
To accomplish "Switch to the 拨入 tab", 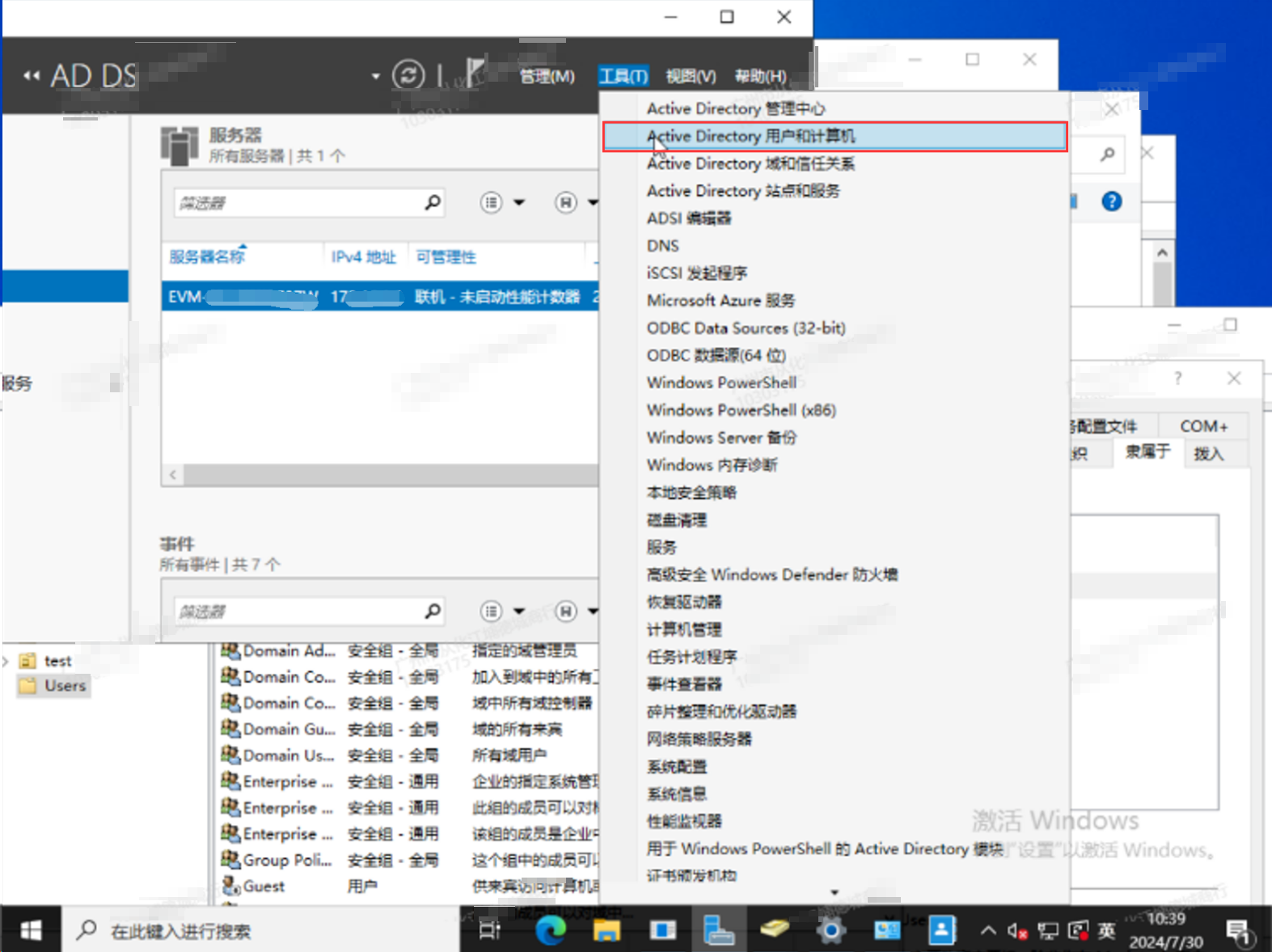I will 1208,453.
